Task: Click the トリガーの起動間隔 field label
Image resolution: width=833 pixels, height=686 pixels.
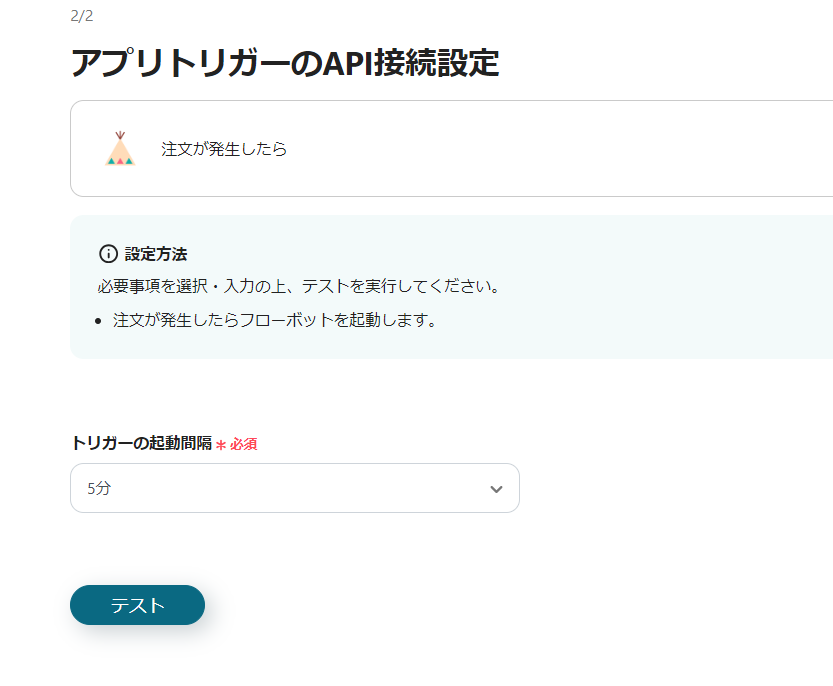Action: coord(141,443)
